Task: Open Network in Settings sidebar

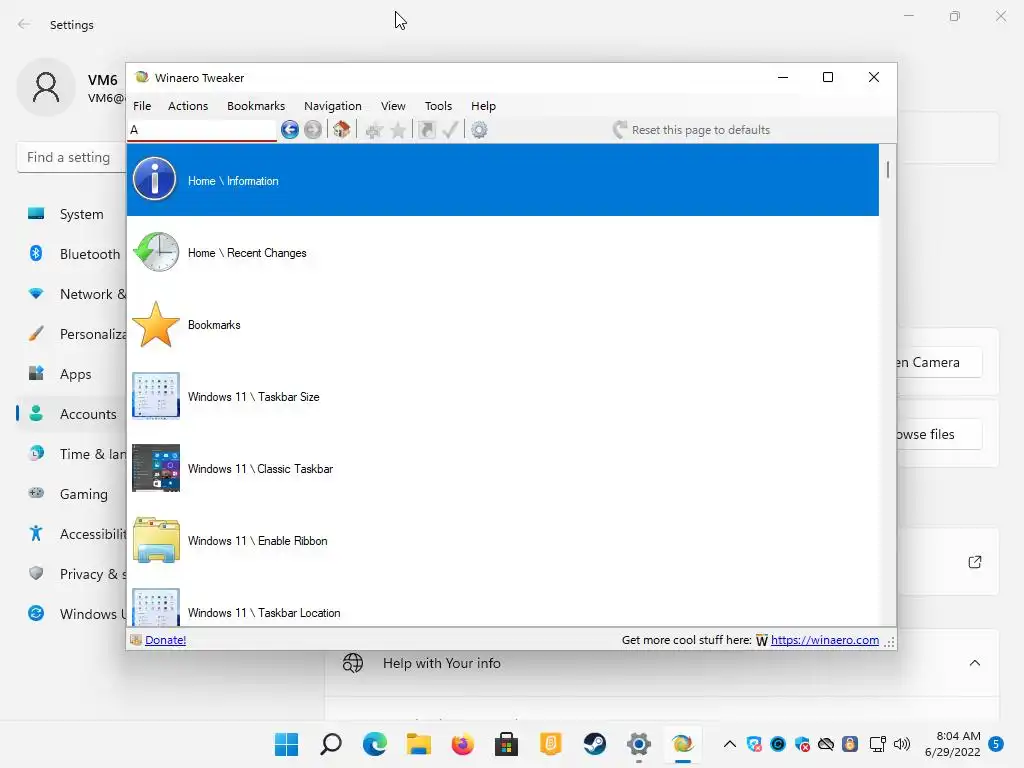Action: [72, 294]
